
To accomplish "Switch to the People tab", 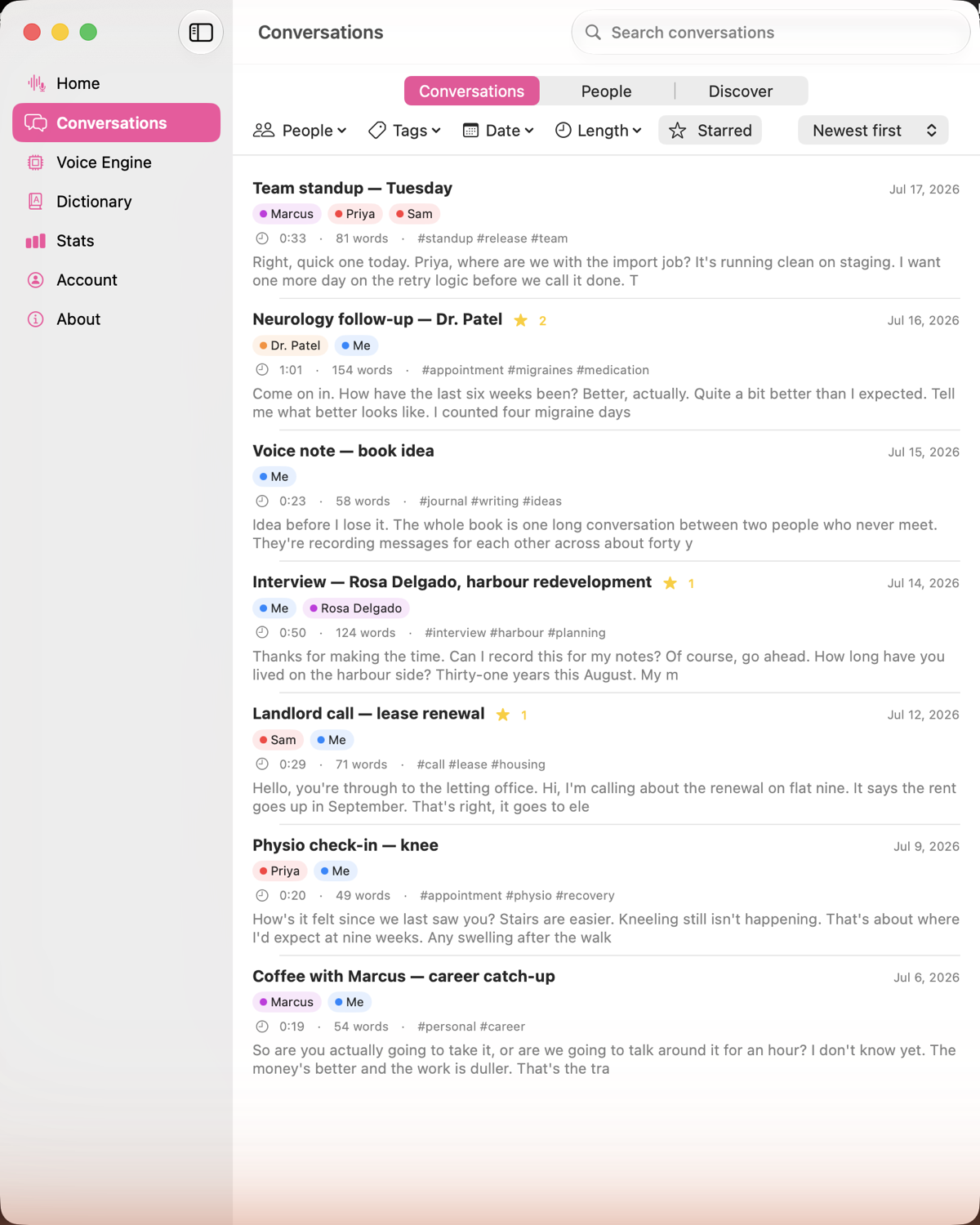I will pyautogui.click(x=607, y=91).
